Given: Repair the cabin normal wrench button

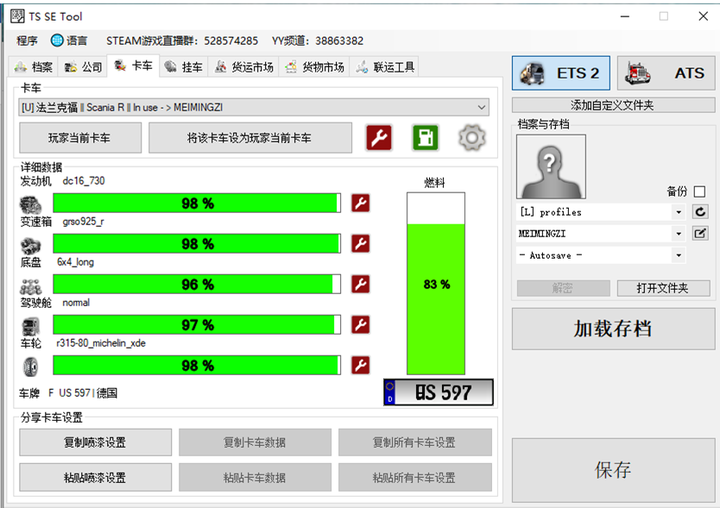Looking at the screenshot, I should click(x=360, y=324).
